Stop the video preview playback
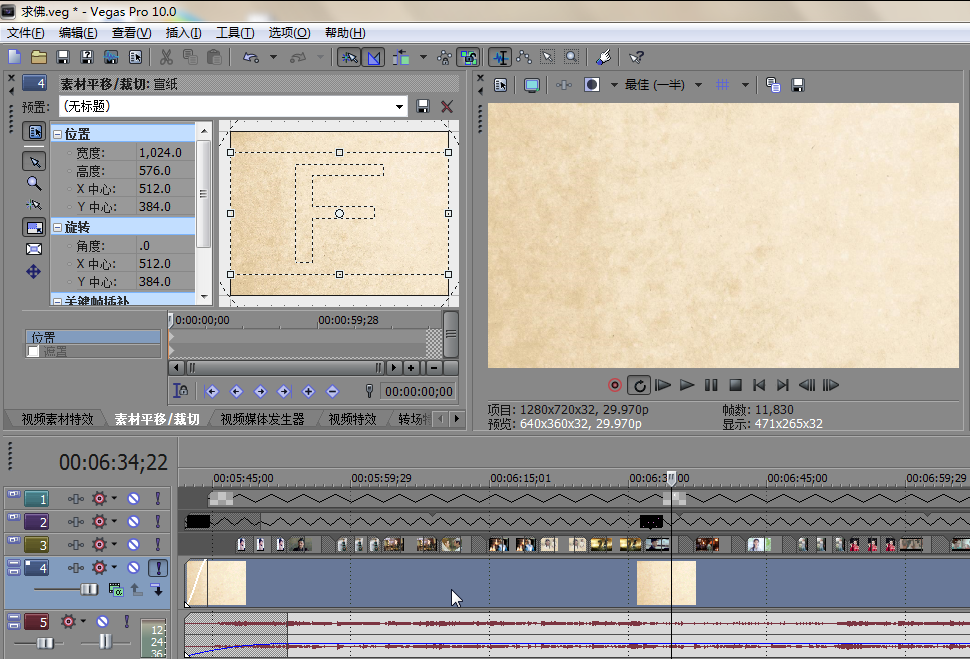 pyautogui.click(x=735, y=385)
